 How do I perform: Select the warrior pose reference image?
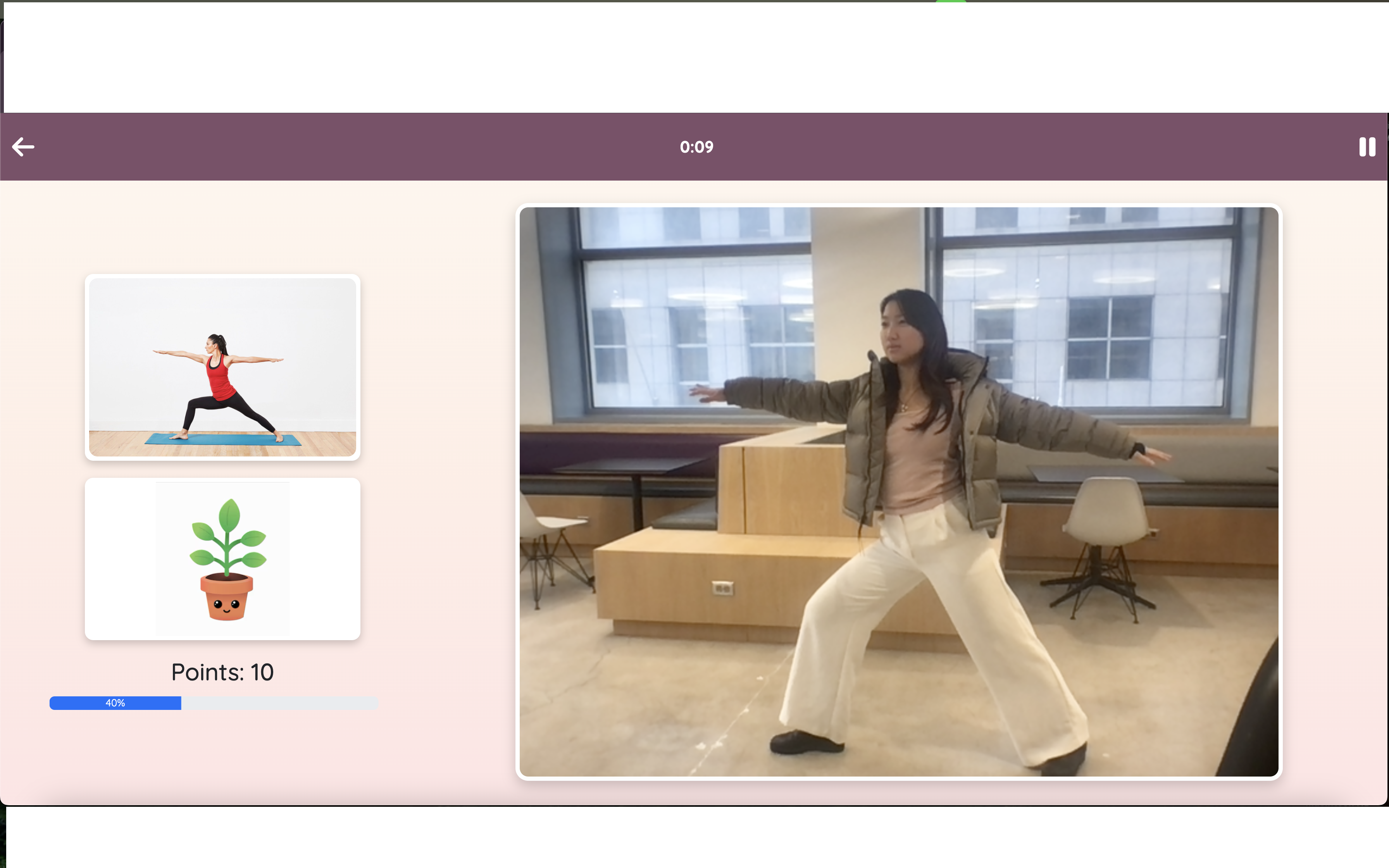point(223,367)
